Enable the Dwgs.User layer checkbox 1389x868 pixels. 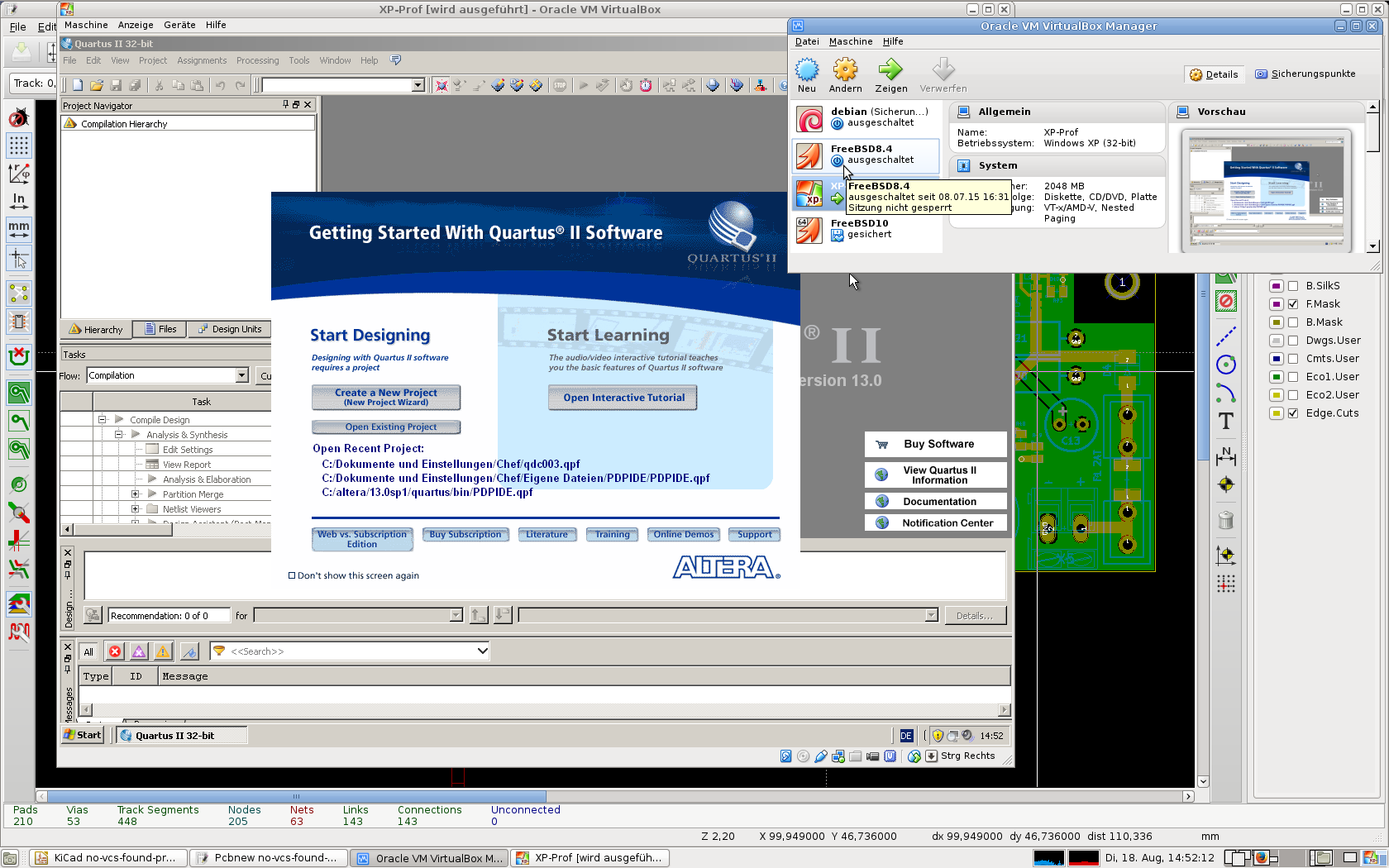(1293, 341)
